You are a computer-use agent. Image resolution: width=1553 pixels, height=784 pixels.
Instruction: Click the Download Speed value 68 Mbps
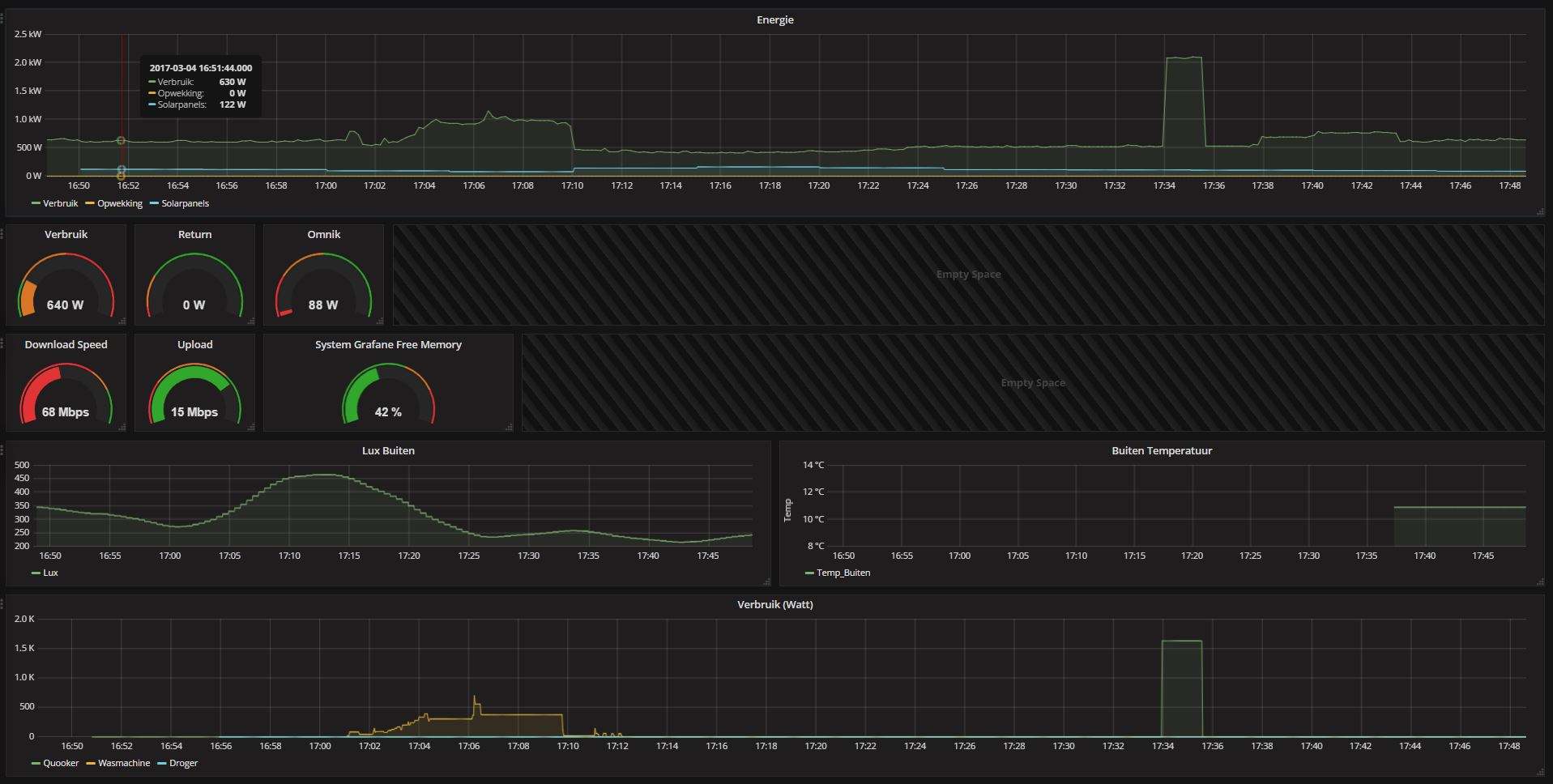[x=66, y=412]
